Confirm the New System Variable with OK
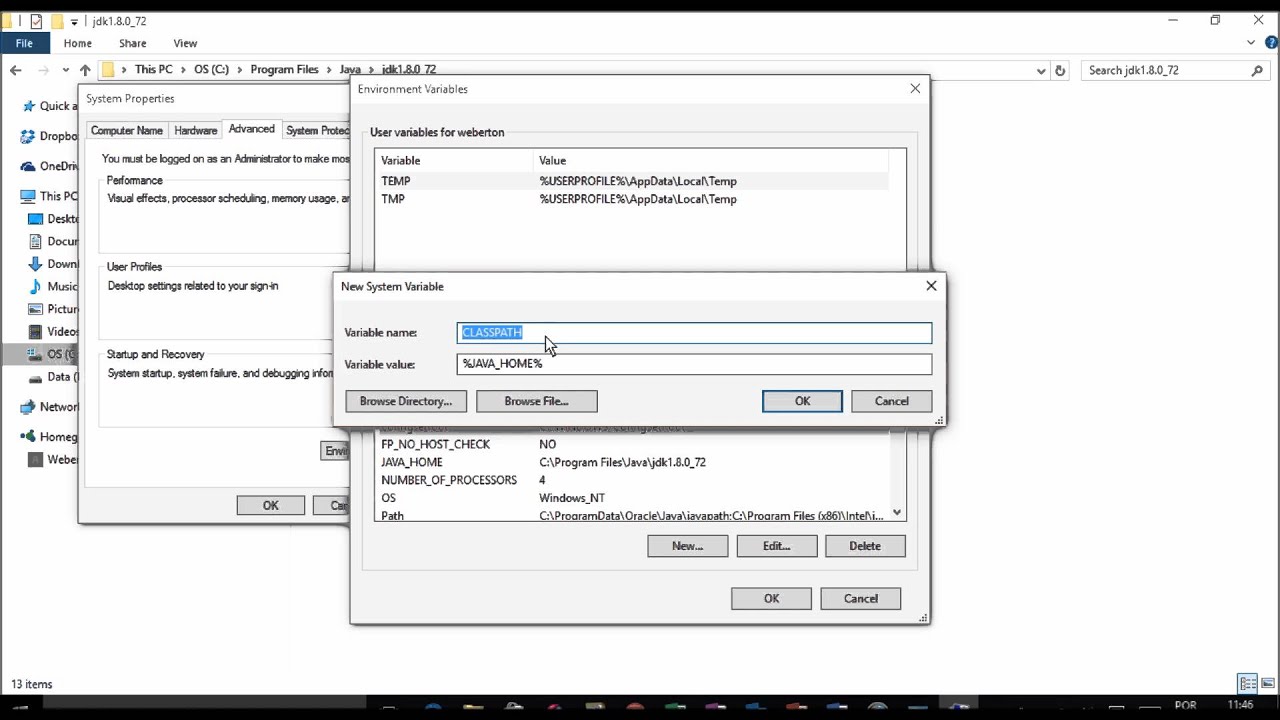The width and height of the screenshot is (1280, 720). tap(802, 401)
